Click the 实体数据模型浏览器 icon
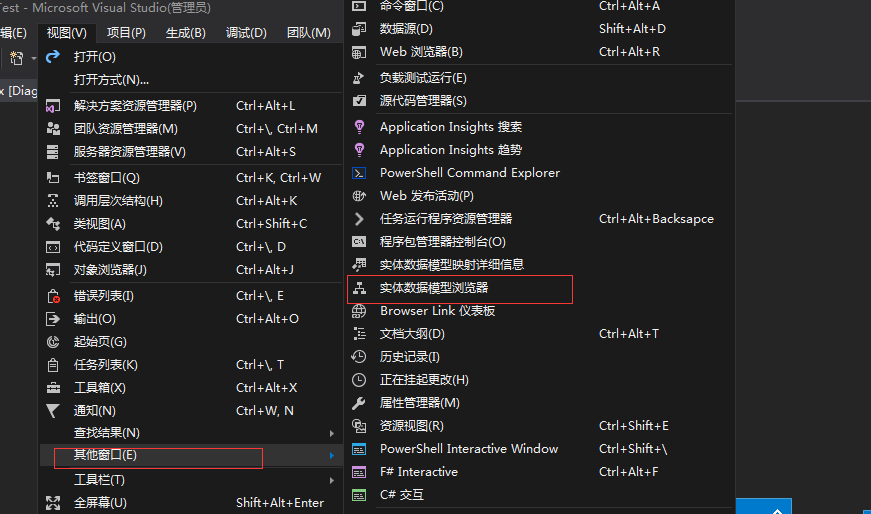This screenshot has width=871, height=514. click(359, 288)
